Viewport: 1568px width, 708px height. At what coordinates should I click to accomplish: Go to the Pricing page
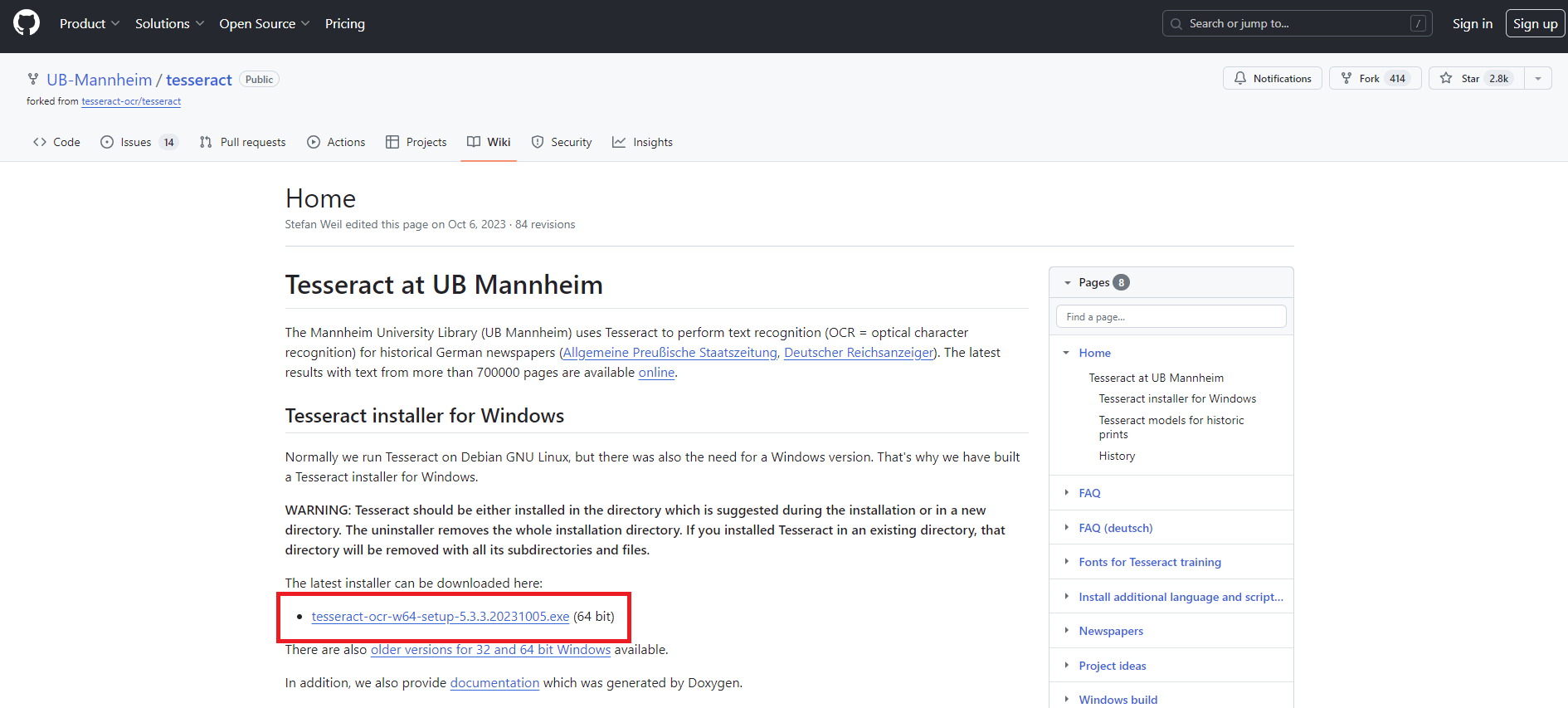(345, 23)
